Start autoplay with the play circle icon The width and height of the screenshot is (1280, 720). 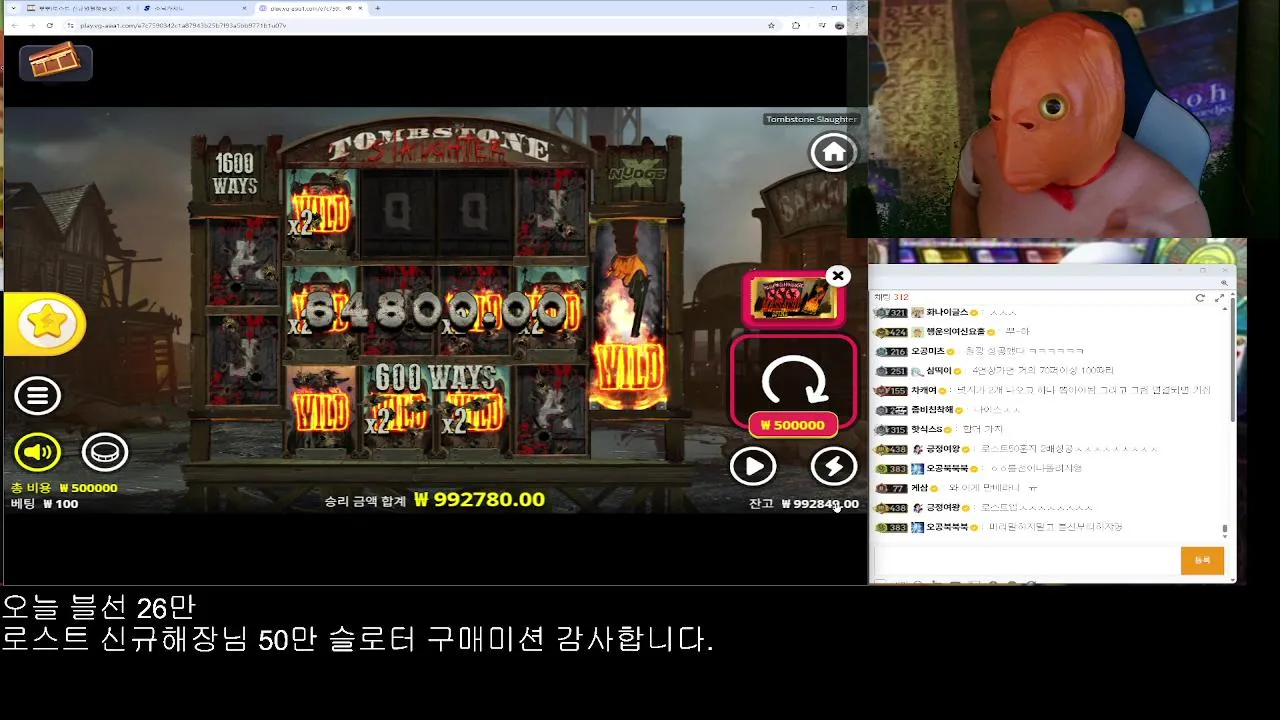point(753,466)
